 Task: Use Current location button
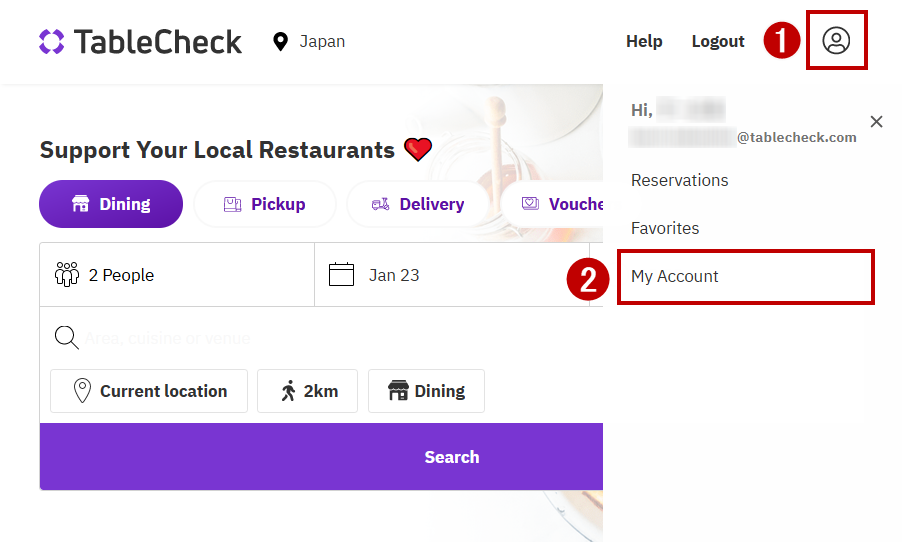149,391
